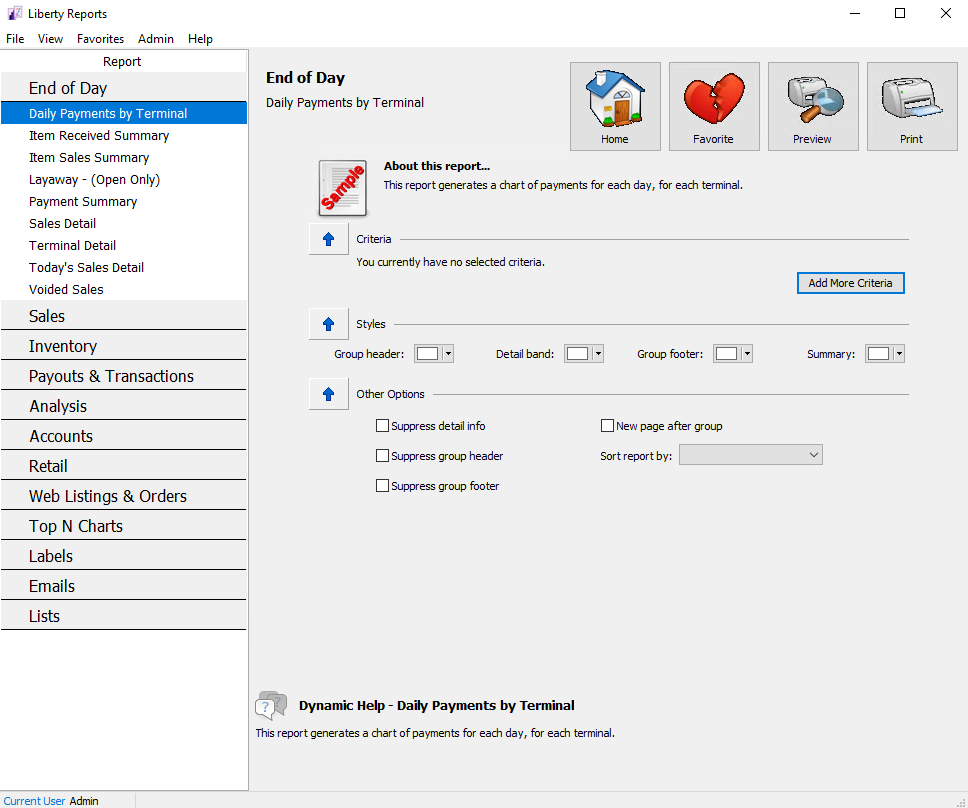
Task: Open the Favorites menu
Action: (x=100, y=39)
